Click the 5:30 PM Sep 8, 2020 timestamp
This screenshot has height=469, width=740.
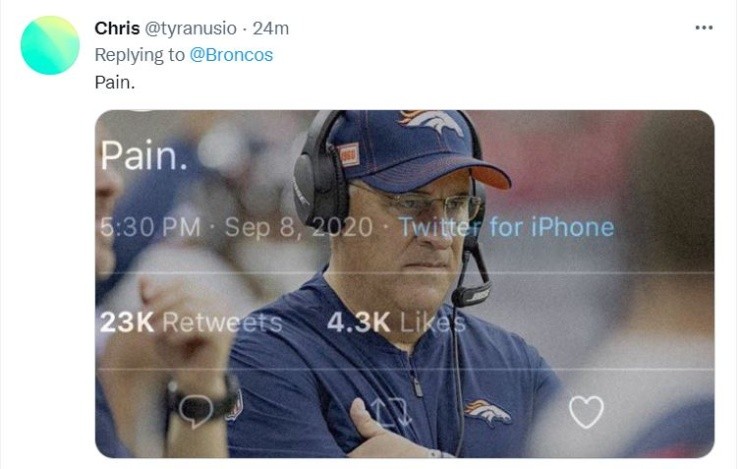click(x=236, y=227)
